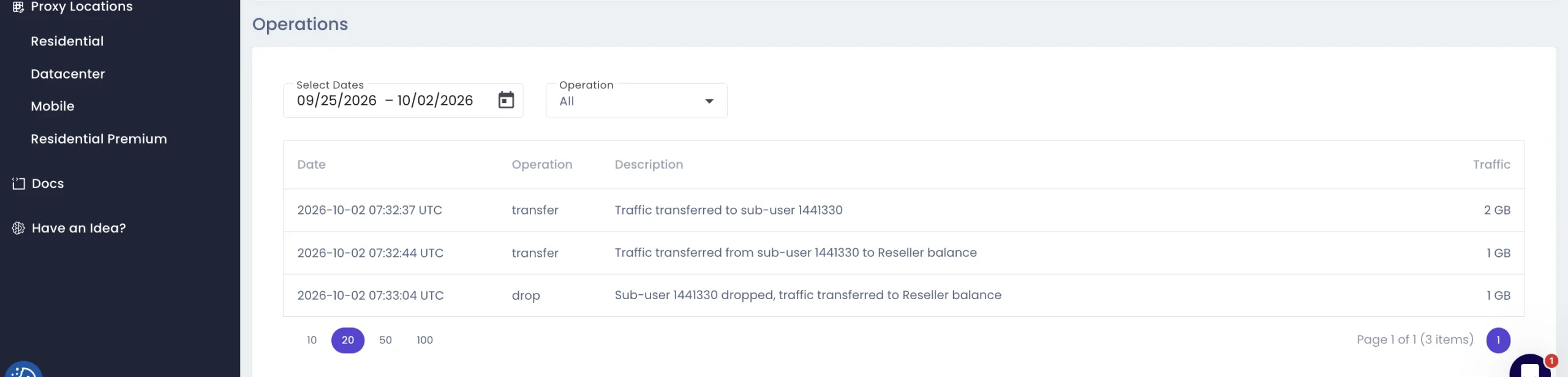Image resolution: width=1568 pixels, height=377 pixels.
Task: Open Have an Idea? sidebar link
Action: pyautogui.click(x=79, y=228)
